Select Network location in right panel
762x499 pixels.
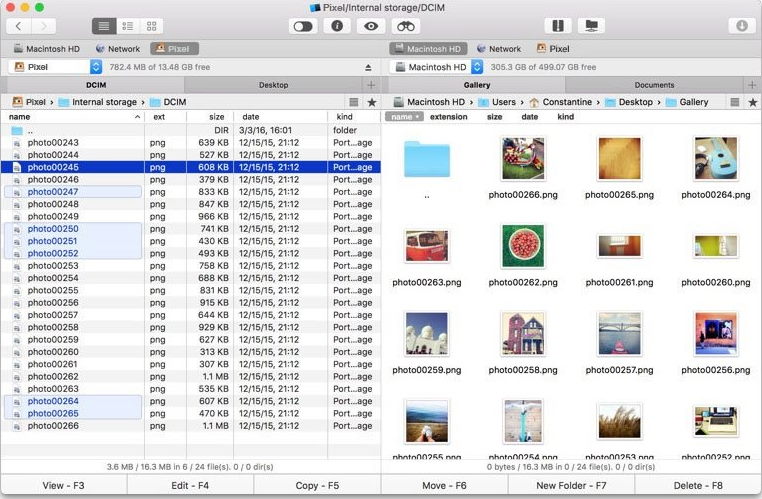(x=499, y=49)
